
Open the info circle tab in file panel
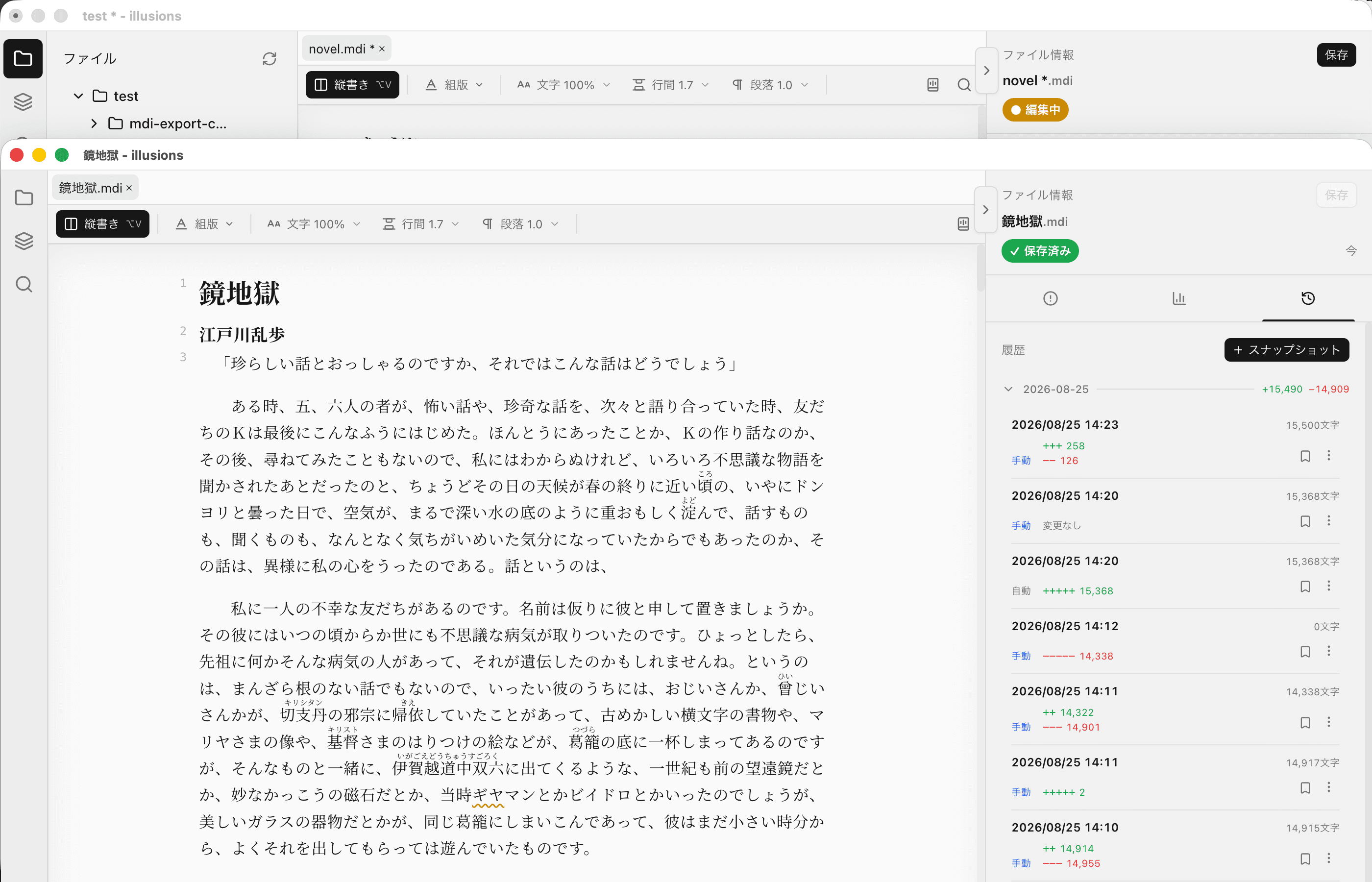click(x=1050, y=298)
